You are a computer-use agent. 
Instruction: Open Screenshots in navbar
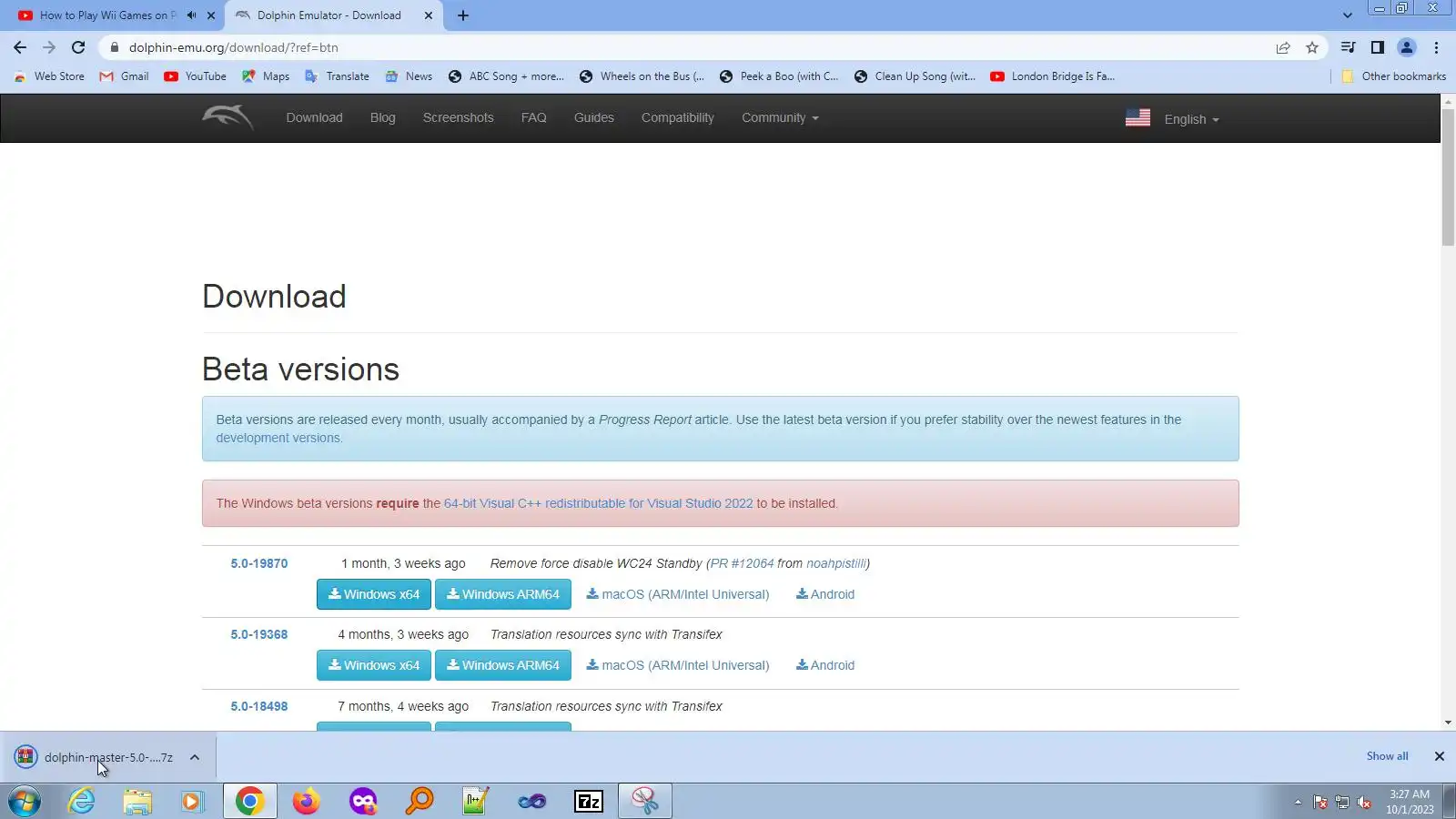pyautogui.click(x=459, y=117)
